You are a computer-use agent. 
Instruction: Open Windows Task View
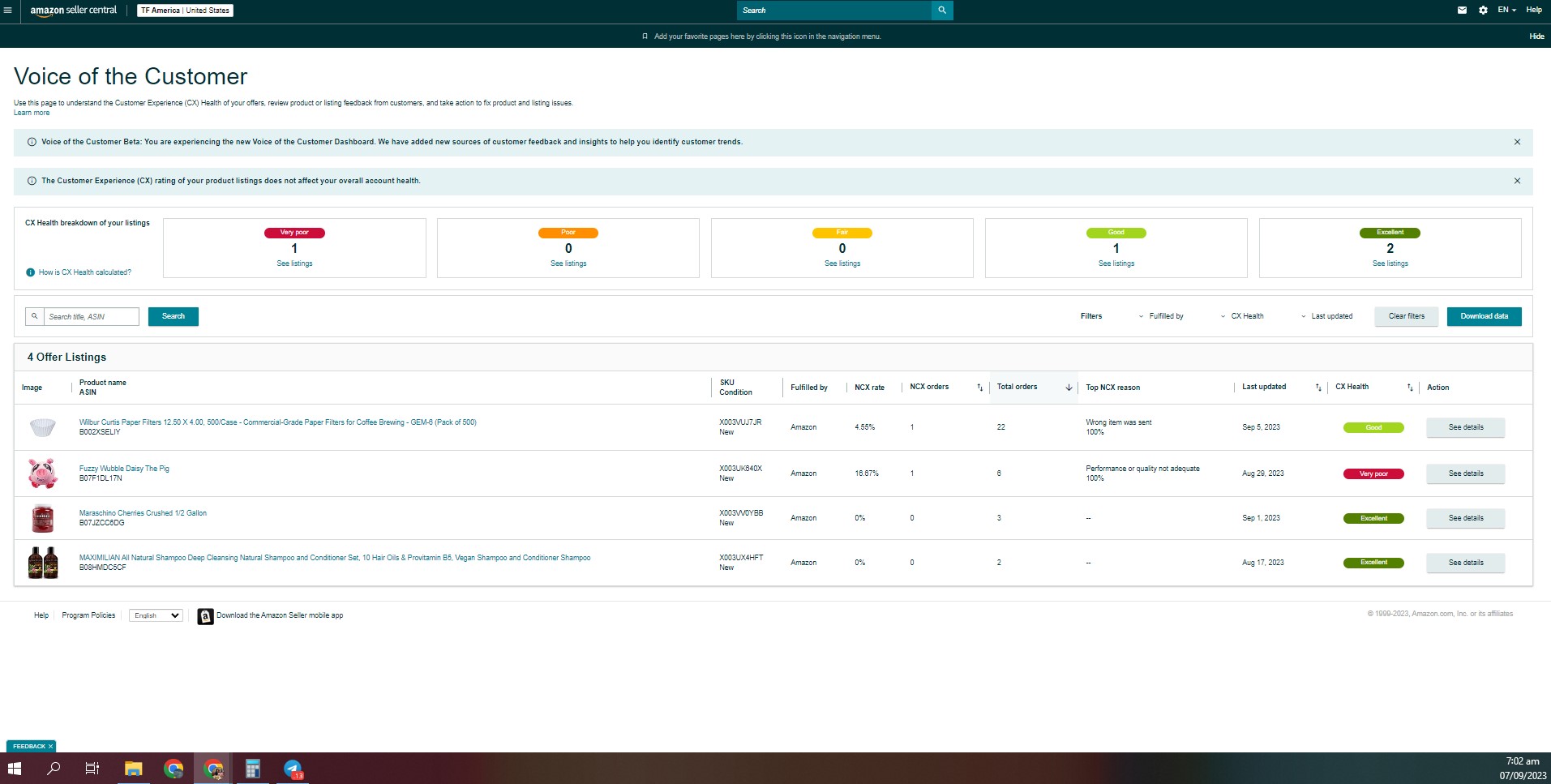92,768
